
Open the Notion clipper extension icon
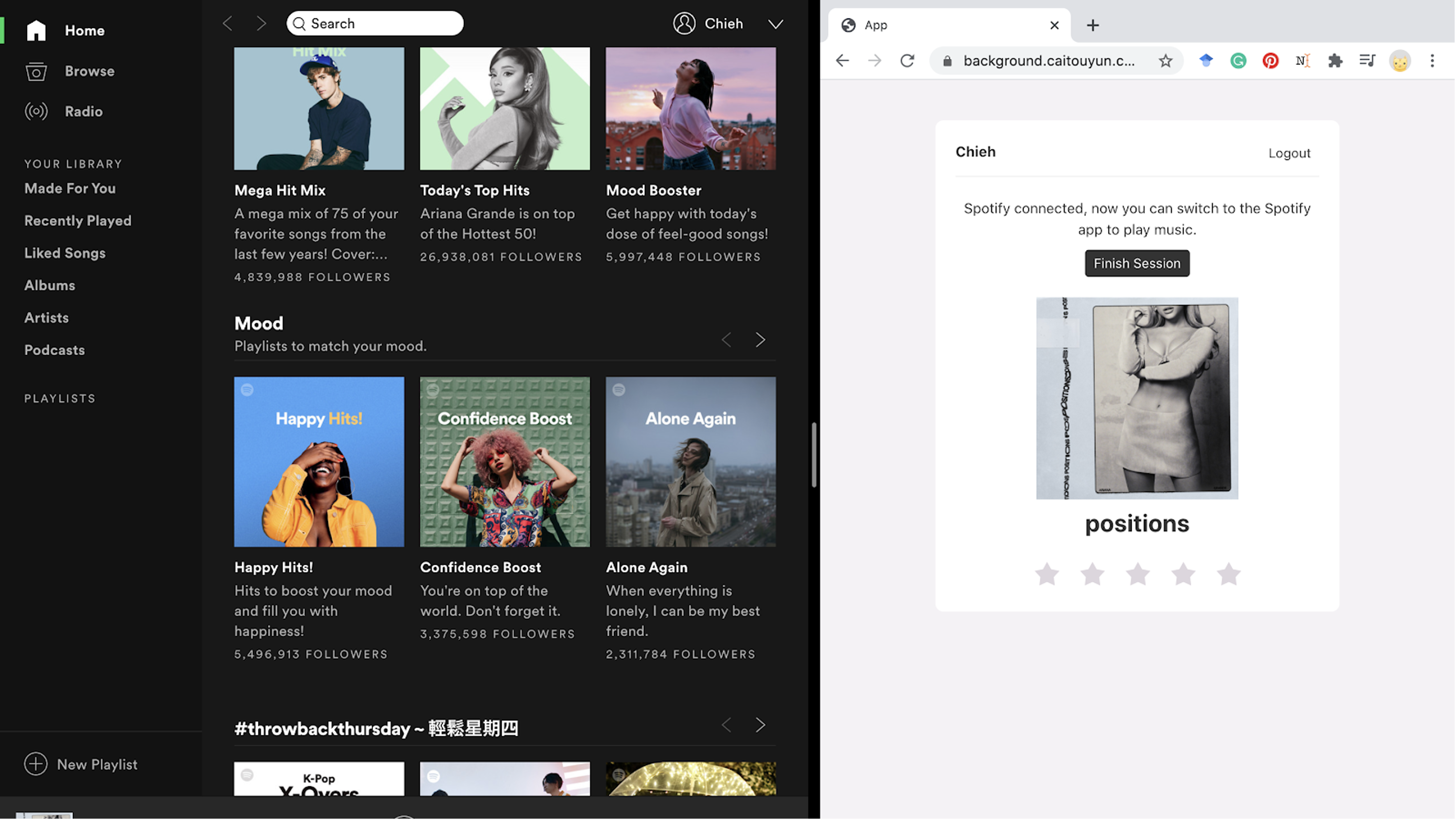click(x=1302, y=61)
